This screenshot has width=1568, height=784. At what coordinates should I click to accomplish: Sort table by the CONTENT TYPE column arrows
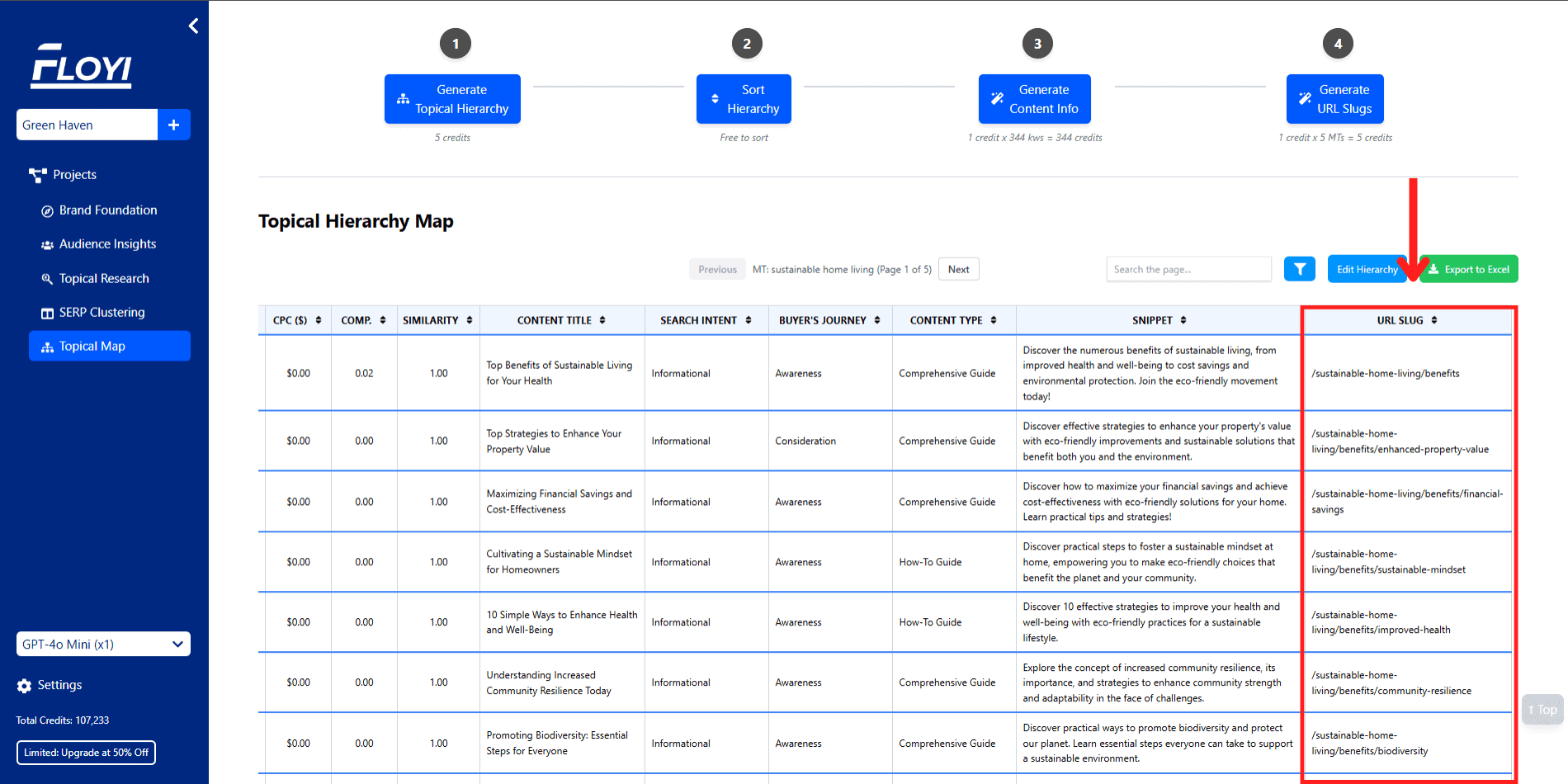pos(994,320)
